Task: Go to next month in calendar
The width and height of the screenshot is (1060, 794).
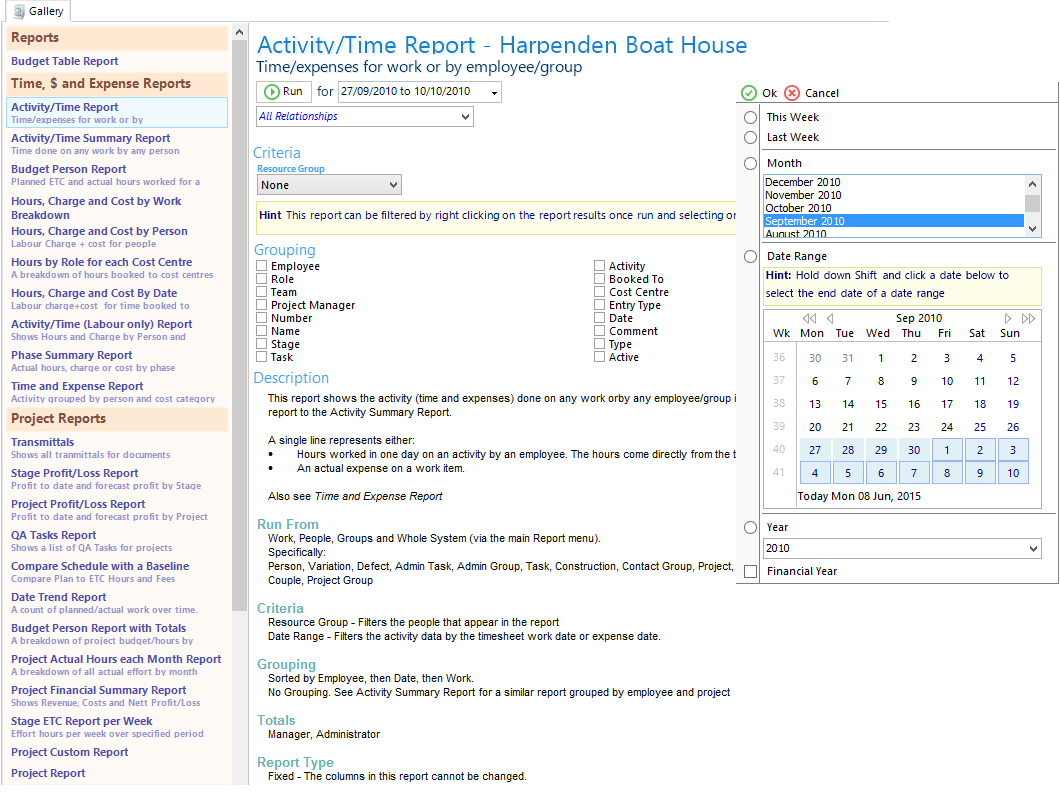Action: [x=1008, y=318]
